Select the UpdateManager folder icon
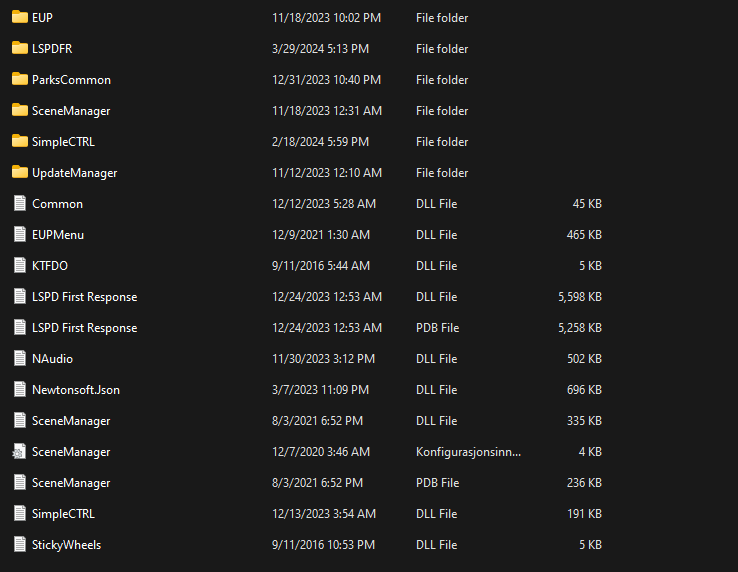The height and width of the screenshot is (572, 738). (x=20, y=173)
